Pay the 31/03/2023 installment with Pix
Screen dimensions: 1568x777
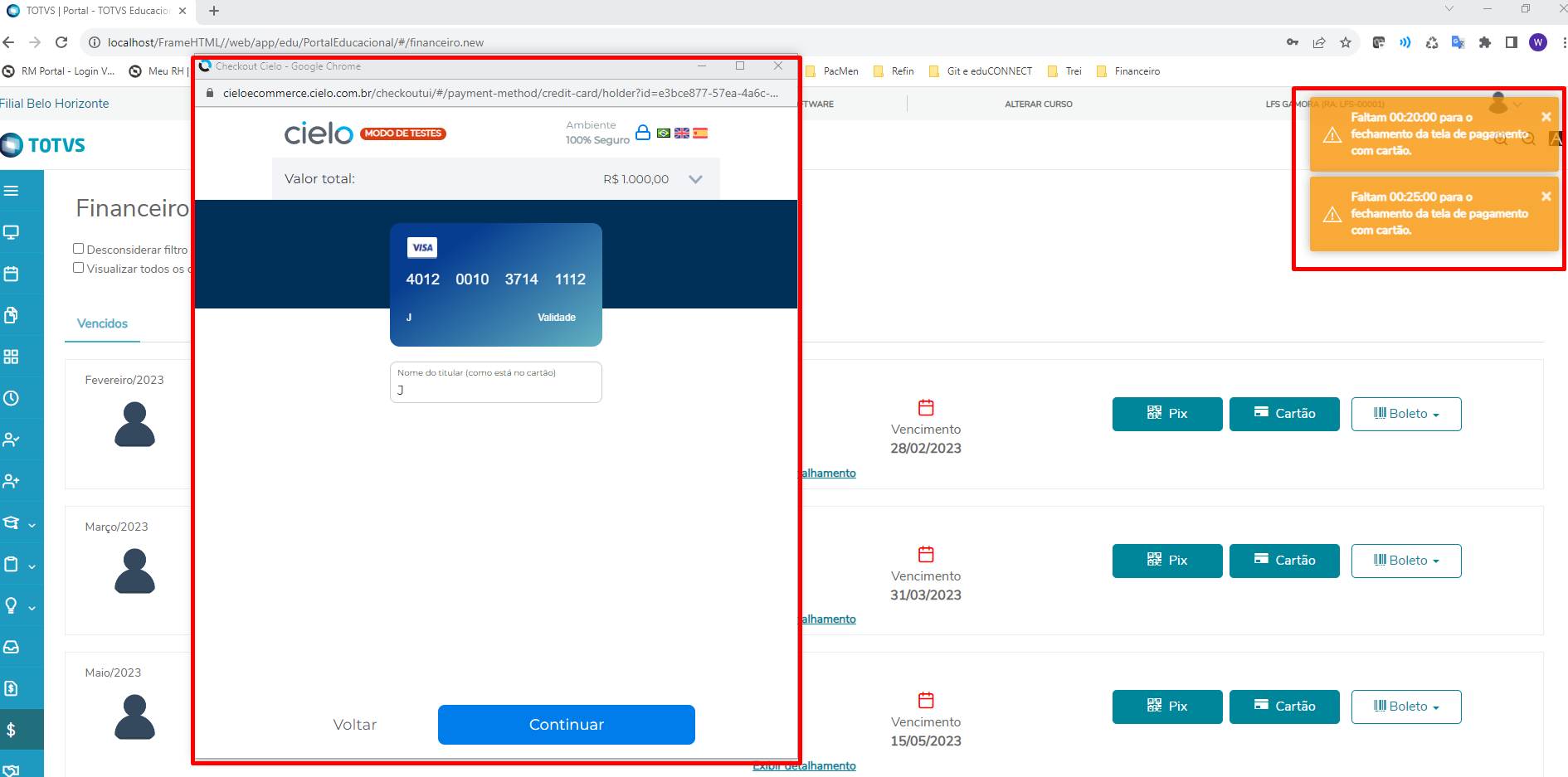coord(1167,561)
